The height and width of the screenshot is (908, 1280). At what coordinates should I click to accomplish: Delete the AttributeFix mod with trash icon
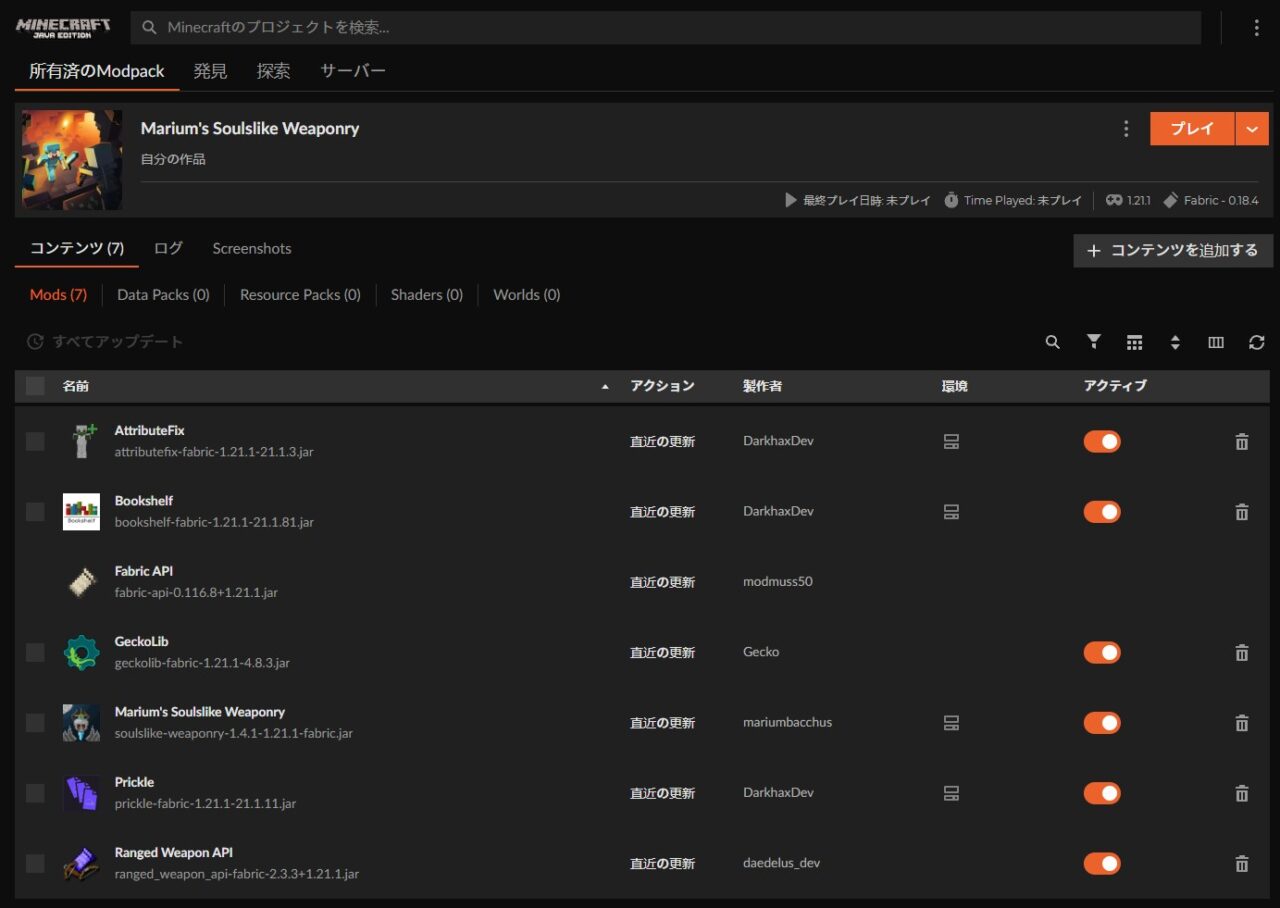[1242, 441]
